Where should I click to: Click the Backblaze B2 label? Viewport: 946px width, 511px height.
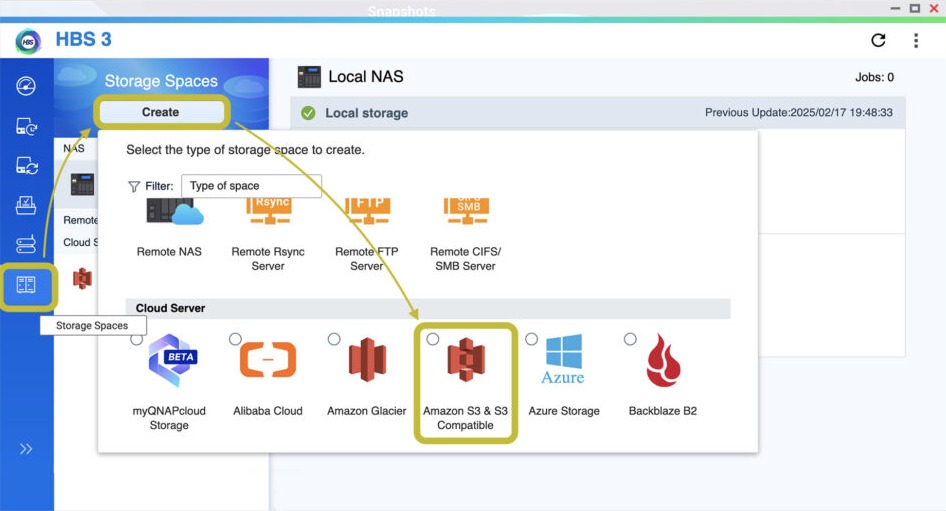(662, 411)
